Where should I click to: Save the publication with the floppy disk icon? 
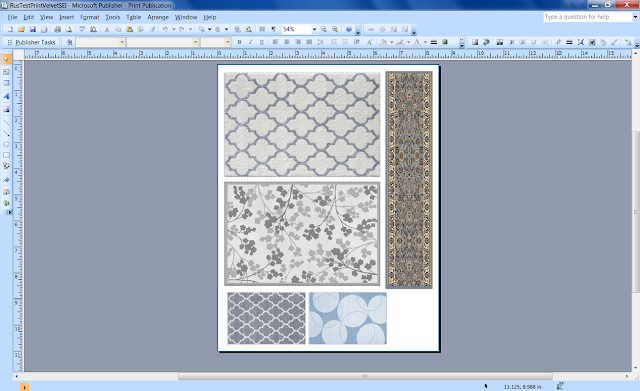coord(33,29)
